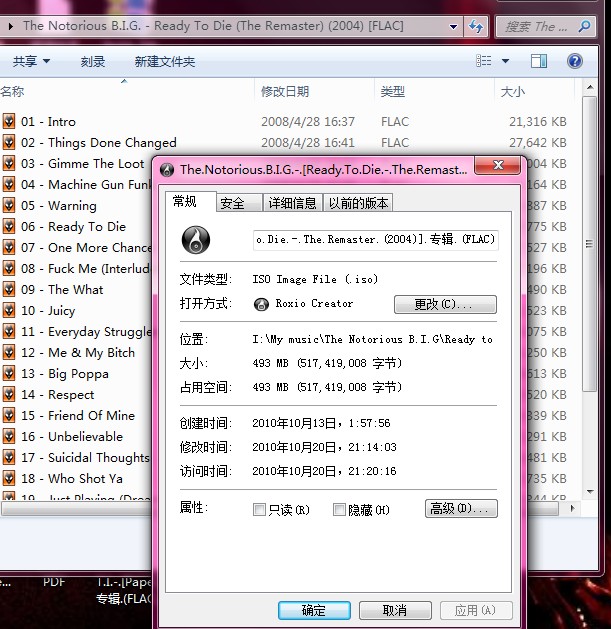
Task: Click file icon for 13 - Big Poppa
Action: click(9, 373)
